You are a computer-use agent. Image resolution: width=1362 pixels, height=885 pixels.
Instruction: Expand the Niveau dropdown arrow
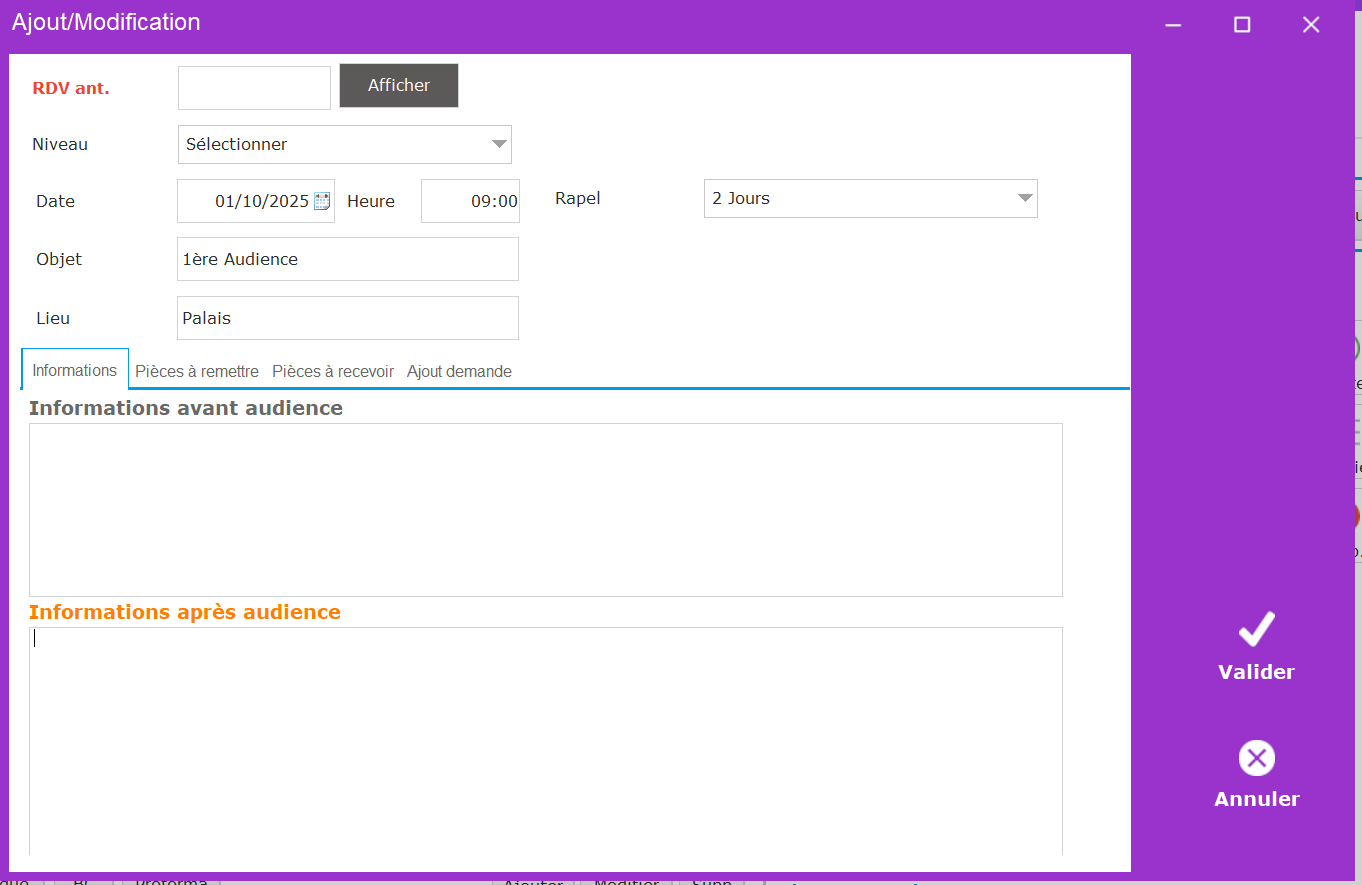pos(499,144)
